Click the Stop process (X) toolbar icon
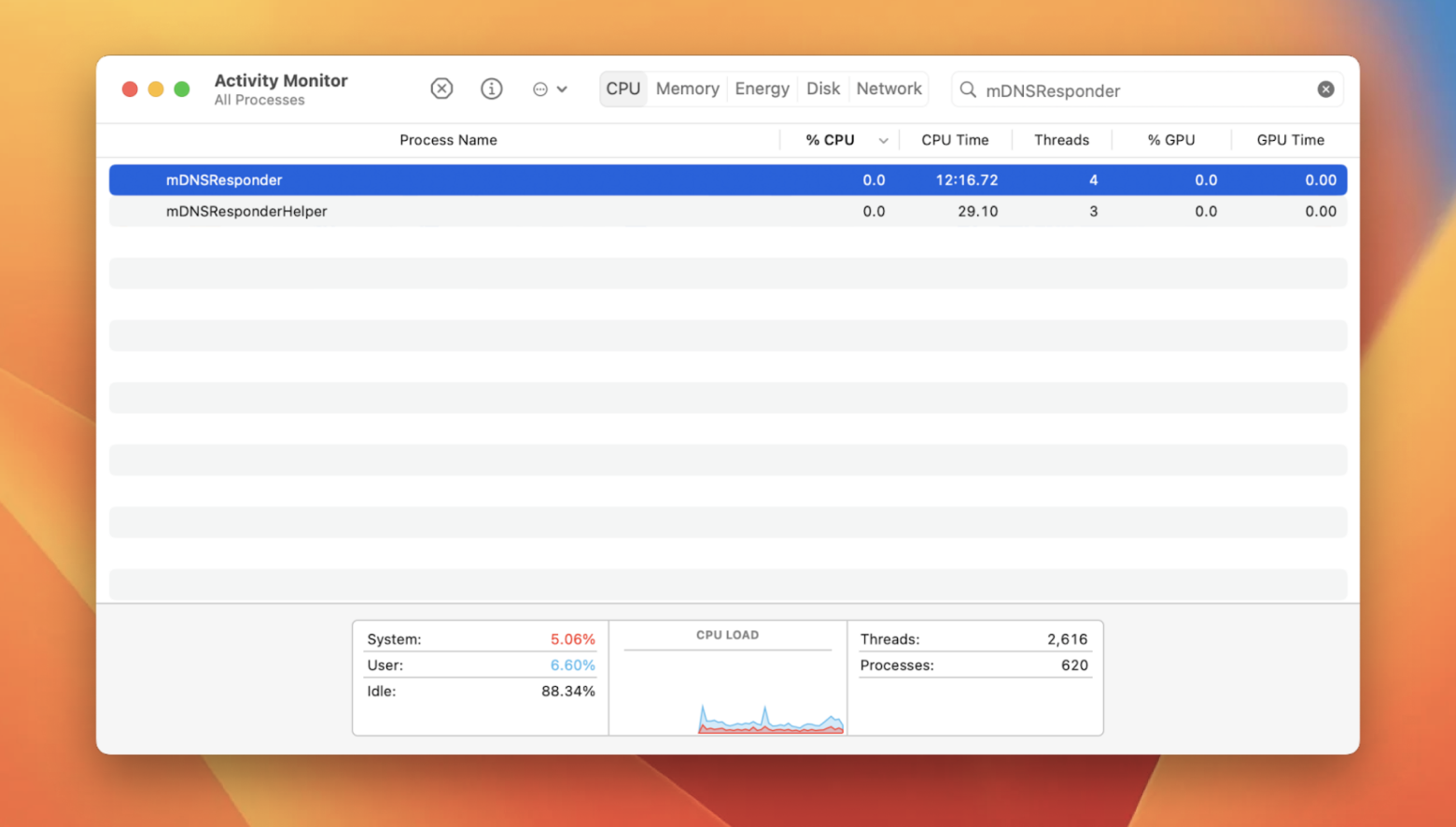The image size is (1456, 827). click(x=441, y=89)
